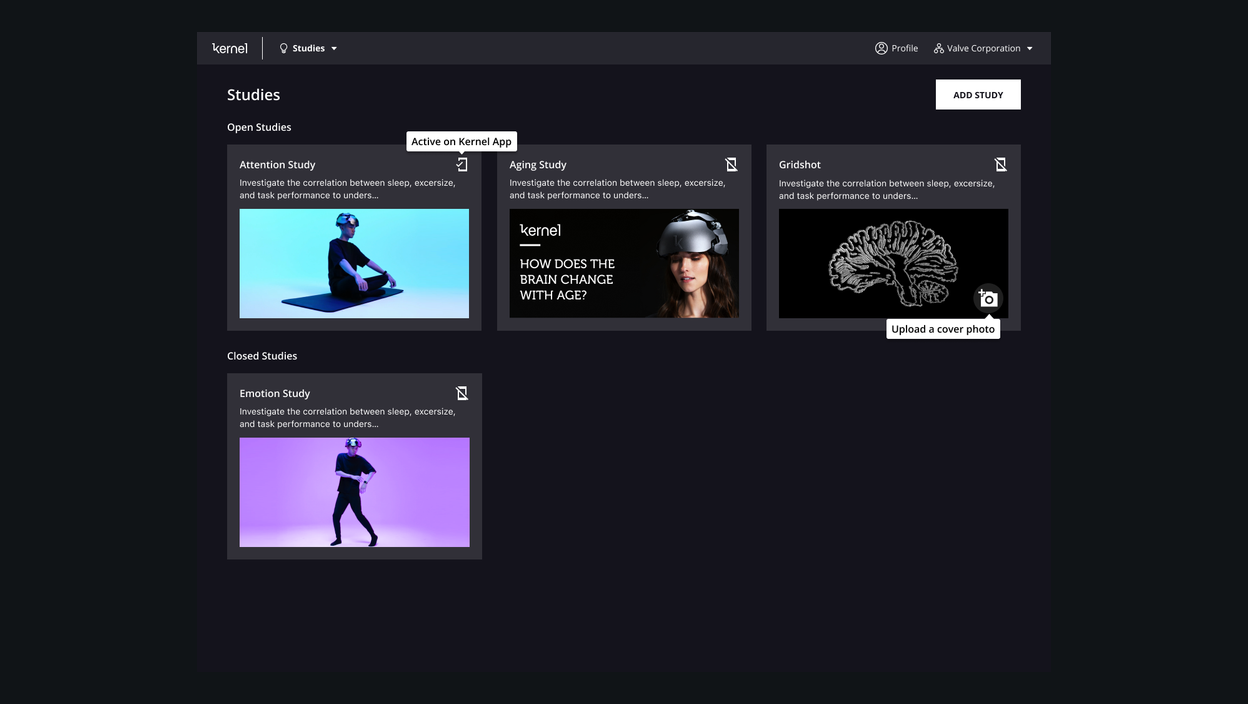
Task: Open the Attention Study title
Action: (277, 165)
